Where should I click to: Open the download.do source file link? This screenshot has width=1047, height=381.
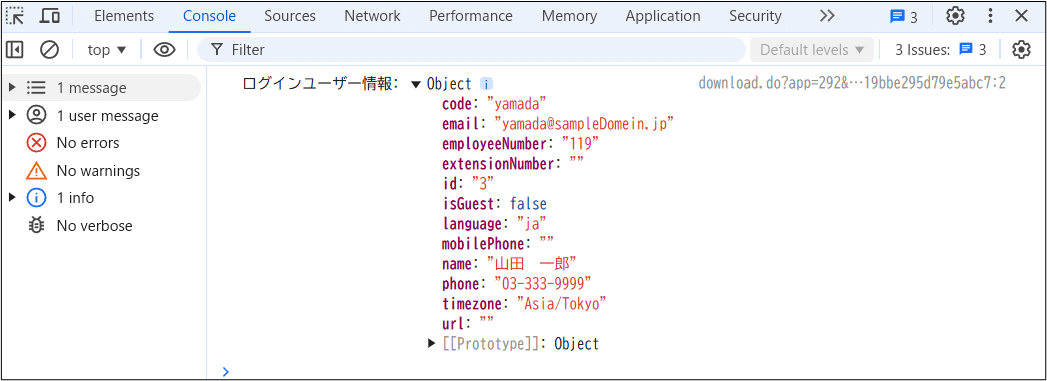[852, 83]
